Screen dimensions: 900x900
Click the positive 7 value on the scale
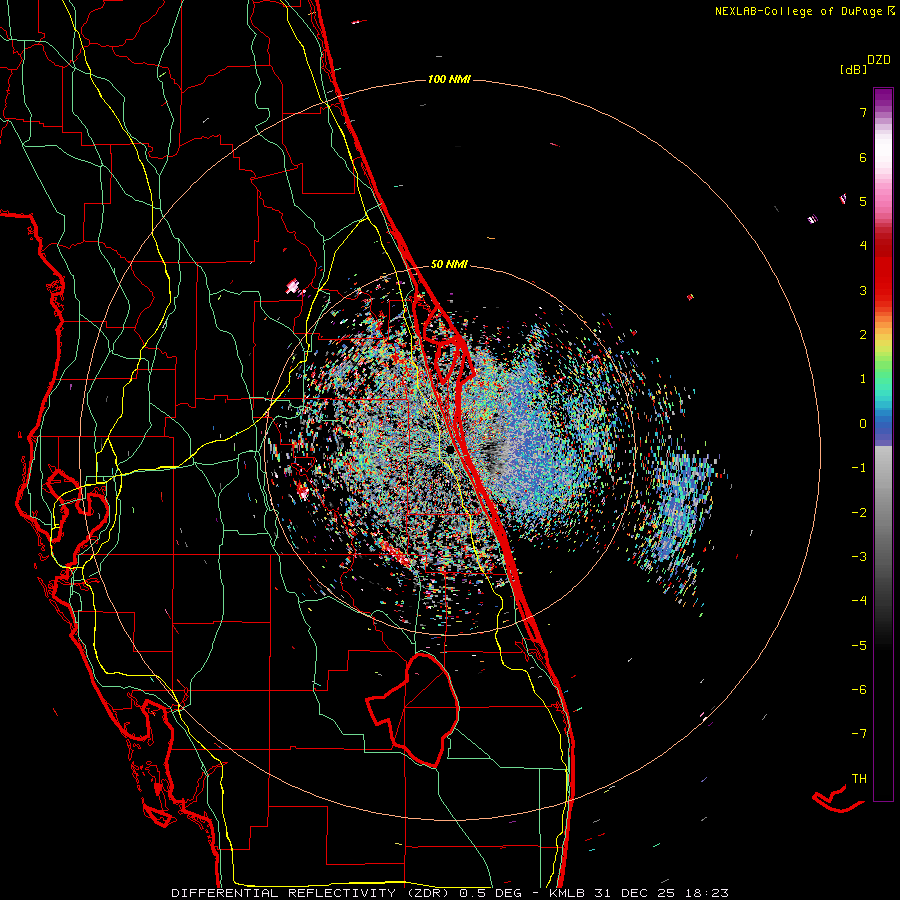[863, 112]
